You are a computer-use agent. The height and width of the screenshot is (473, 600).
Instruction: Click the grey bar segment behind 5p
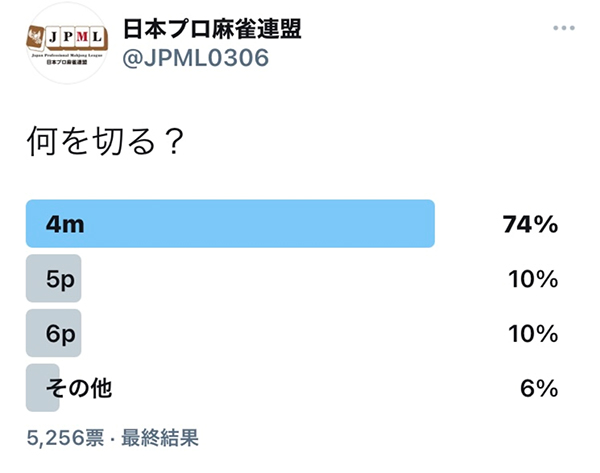coord(54,279)
